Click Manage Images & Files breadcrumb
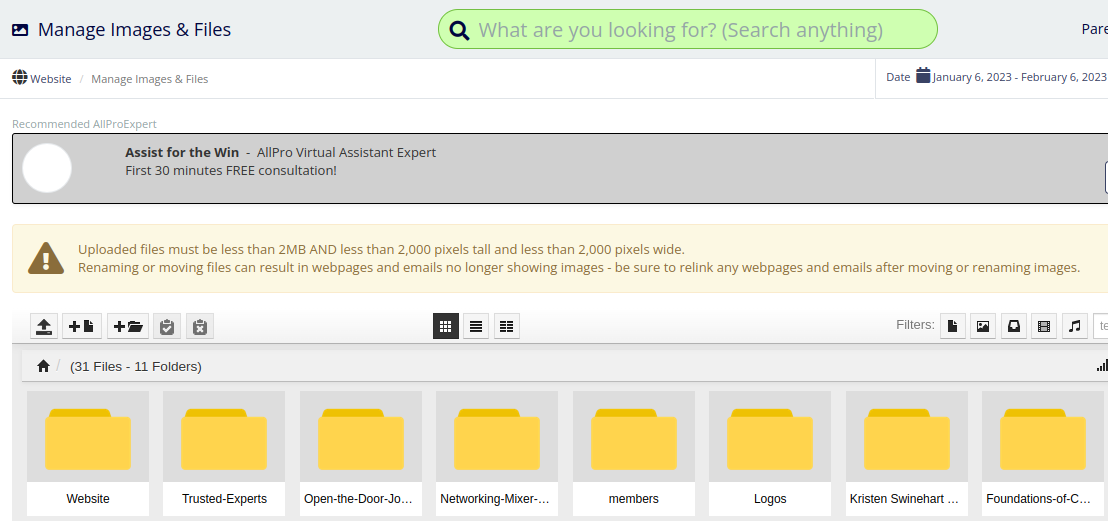Screen dimensions: 1108x521 coord(150,78)
